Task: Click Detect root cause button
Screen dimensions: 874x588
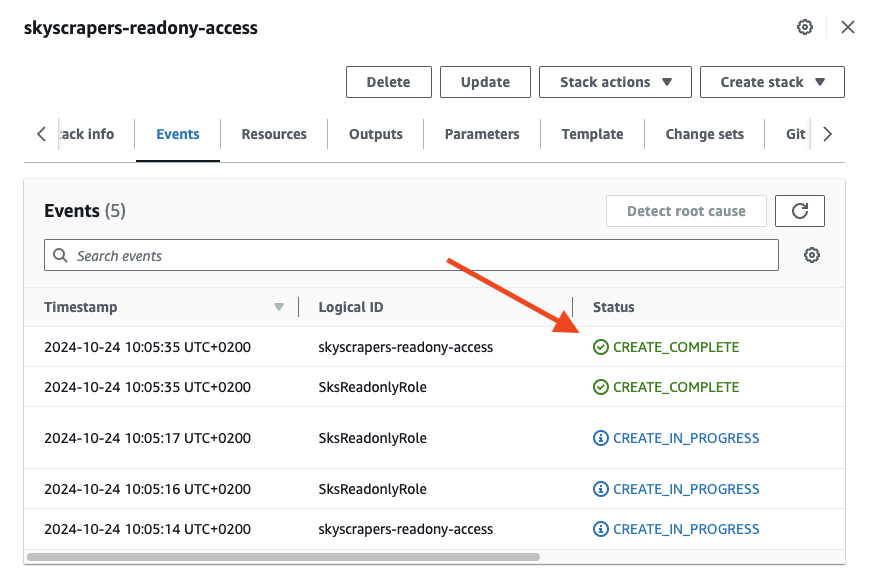Action: tap(686, 211)
